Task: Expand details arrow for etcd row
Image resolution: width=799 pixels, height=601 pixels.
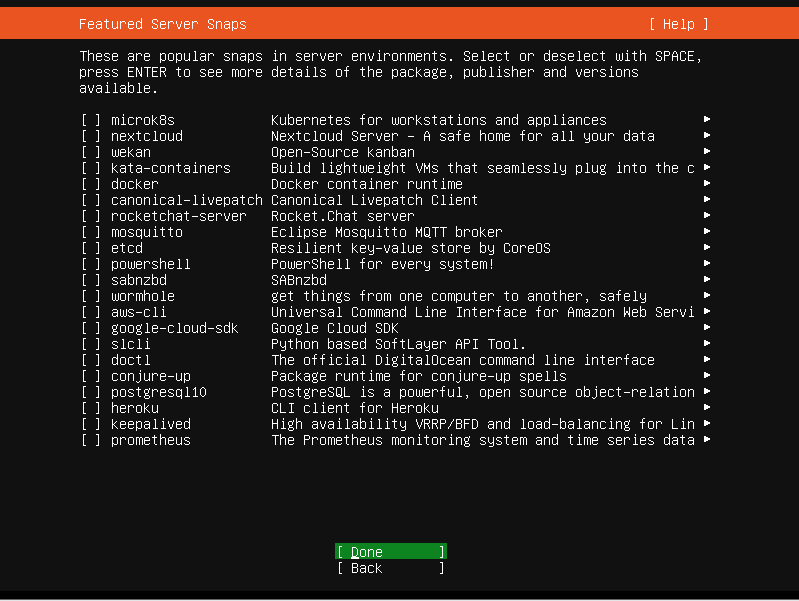Action: coord(707,247)
